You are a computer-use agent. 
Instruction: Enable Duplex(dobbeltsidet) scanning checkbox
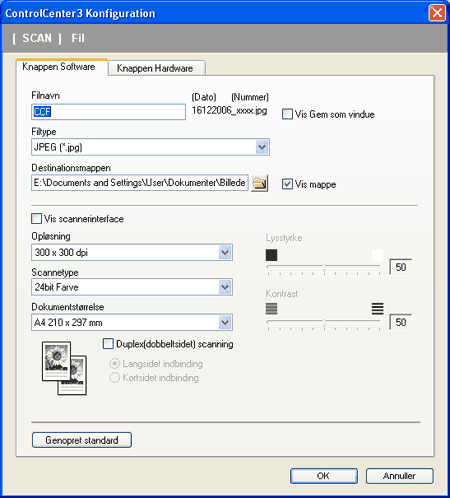coord(108,344)
